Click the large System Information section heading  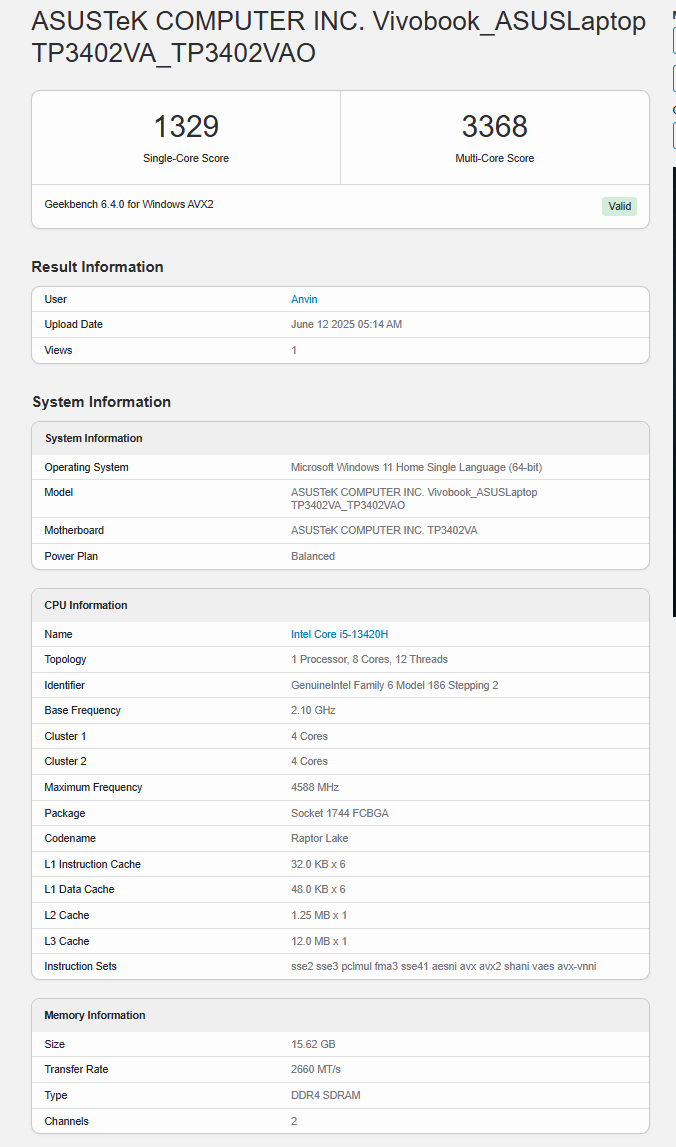[x=102, y=402]
